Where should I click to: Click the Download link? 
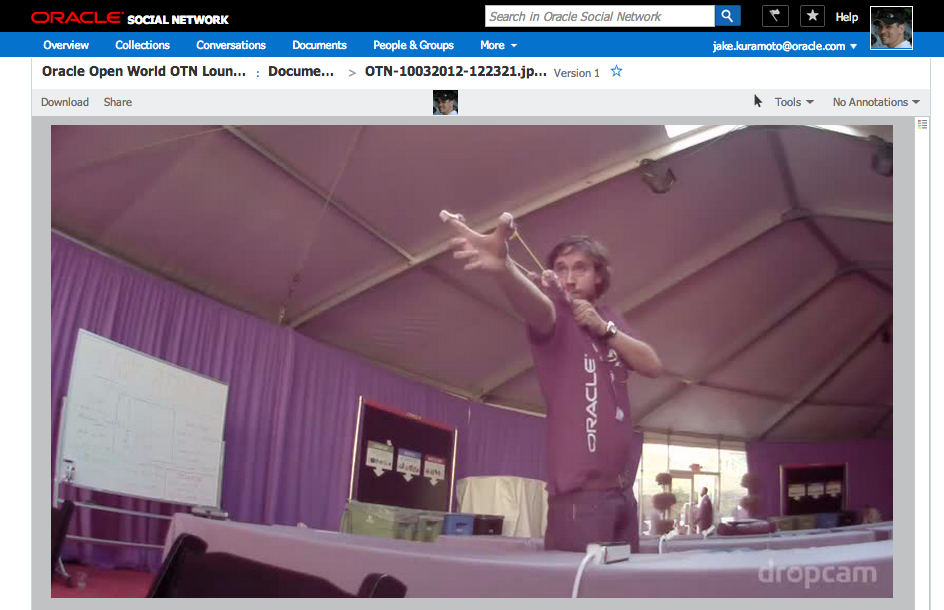pyautogui.click(x=65, y=102)
